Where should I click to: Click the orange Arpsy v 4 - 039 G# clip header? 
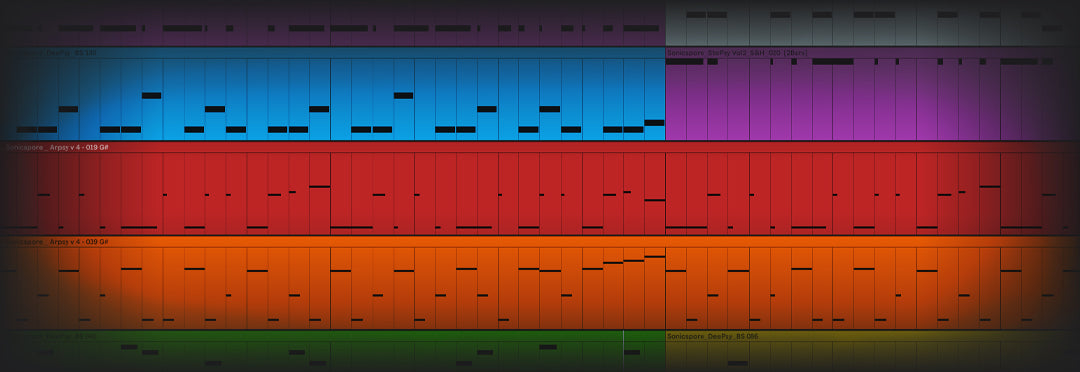point(540,242)
